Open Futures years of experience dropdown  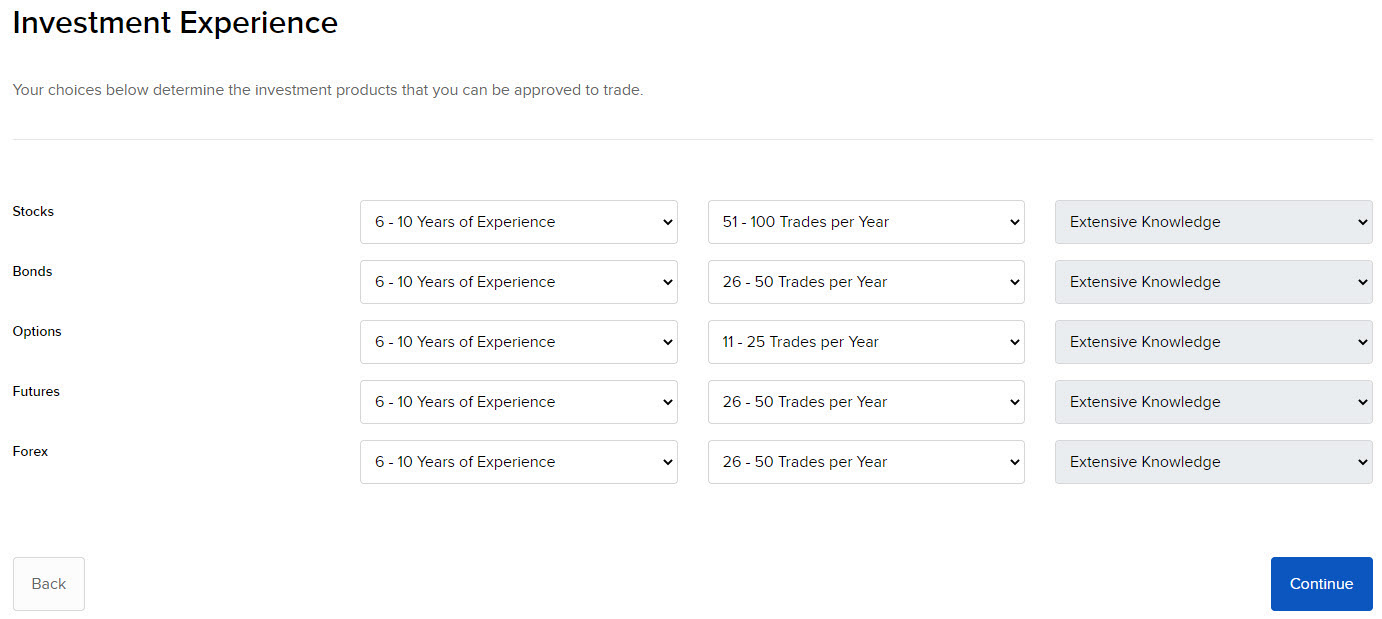[x=518, y=402]
